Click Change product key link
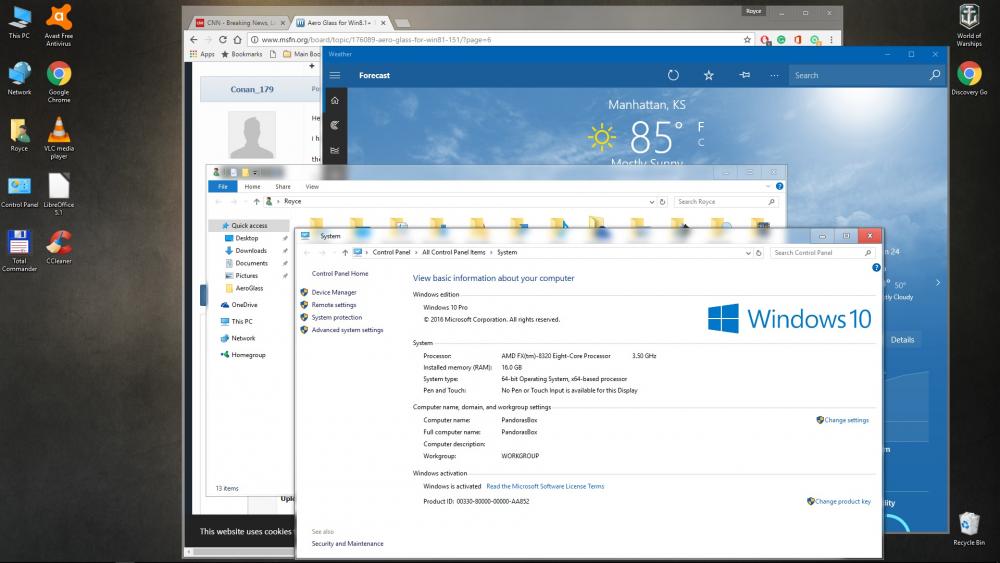The width and height of the screenshot is (1000, 563). [842, 501]
